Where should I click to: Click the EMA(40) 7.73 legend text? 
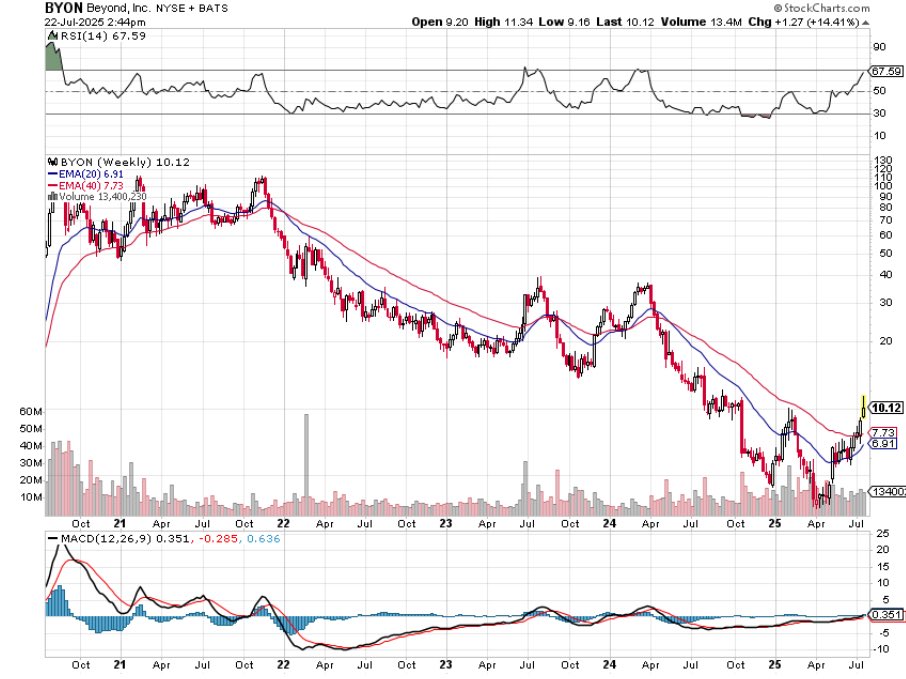pos(91,185)
